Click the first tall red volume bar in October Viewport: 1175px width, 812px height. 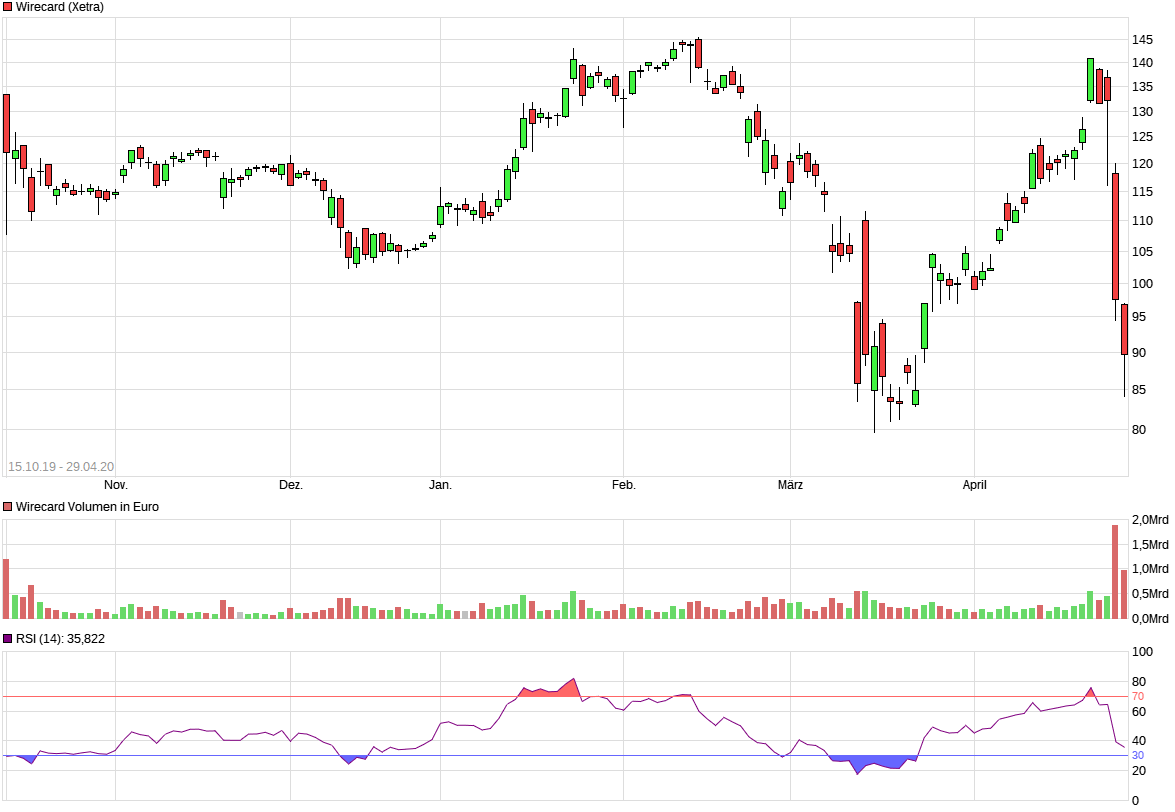tap(6, 589)
